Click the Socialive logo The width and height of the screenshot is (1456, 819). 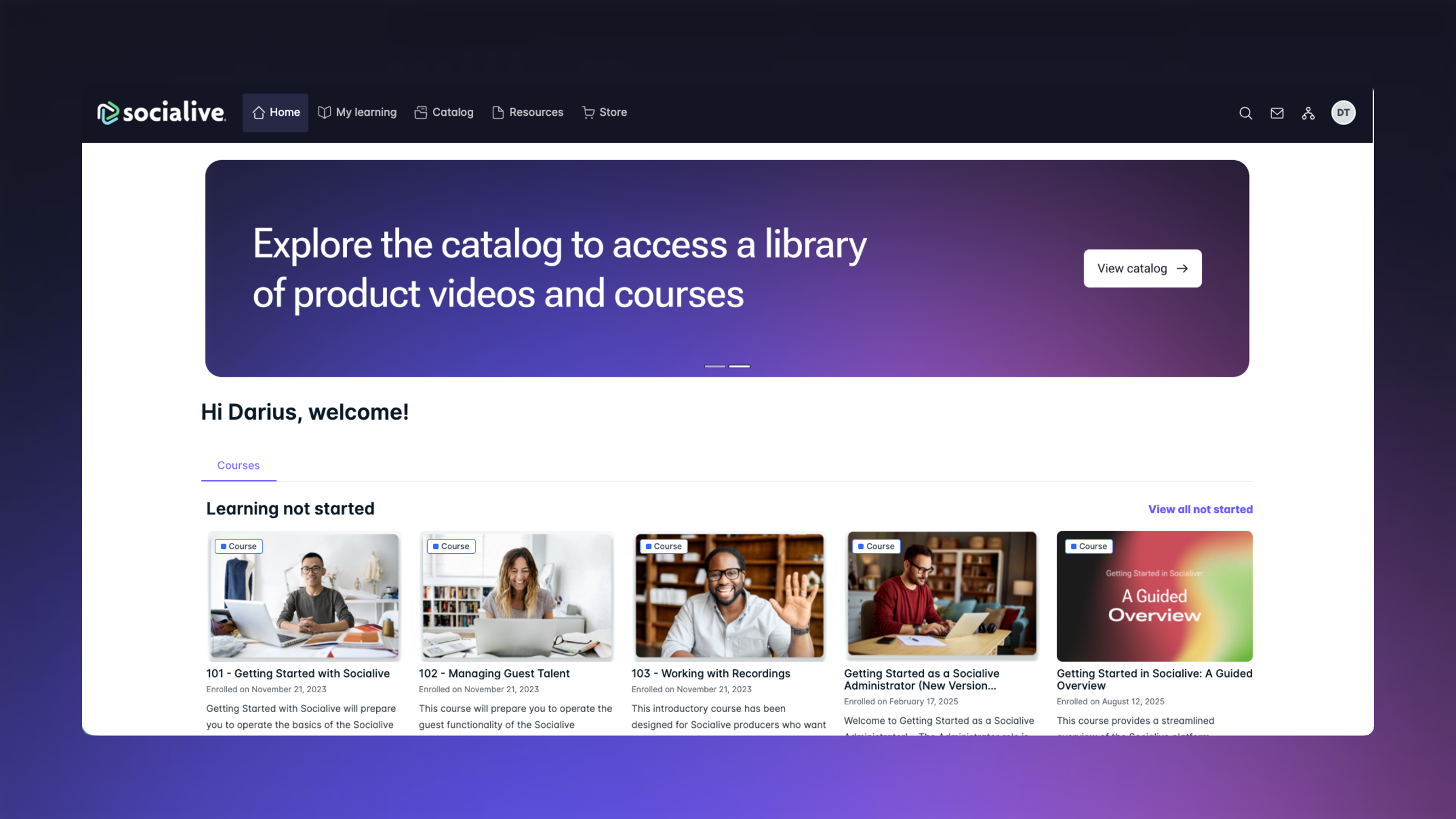tap(161, 112)
